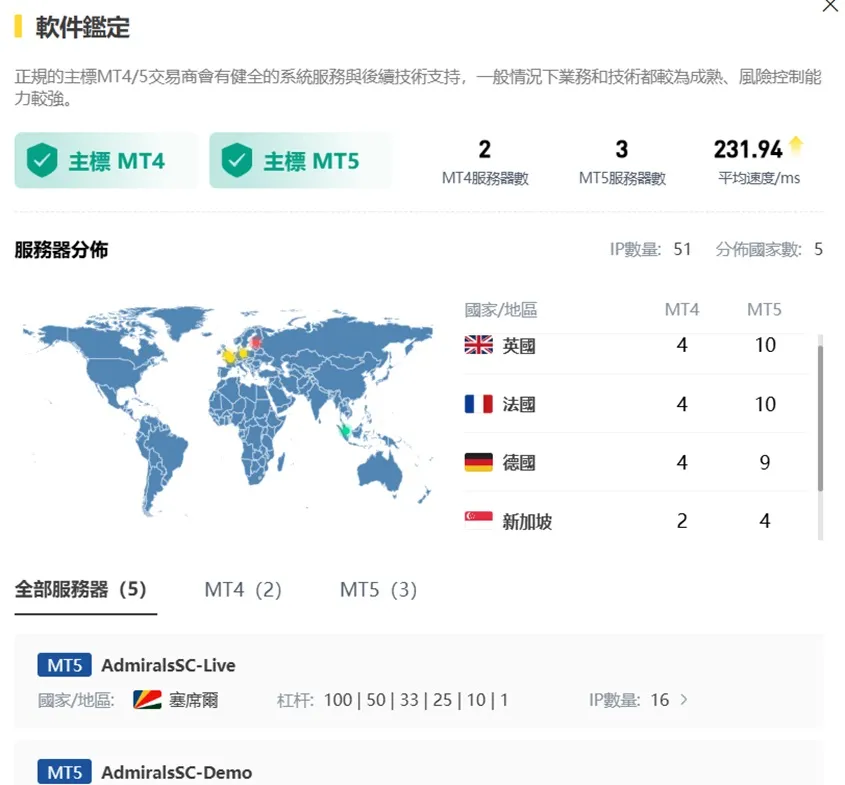This screenshot has height=785, width=845.
Task: Click the 國家/地區 column header
Action: (x=501, y=309)
